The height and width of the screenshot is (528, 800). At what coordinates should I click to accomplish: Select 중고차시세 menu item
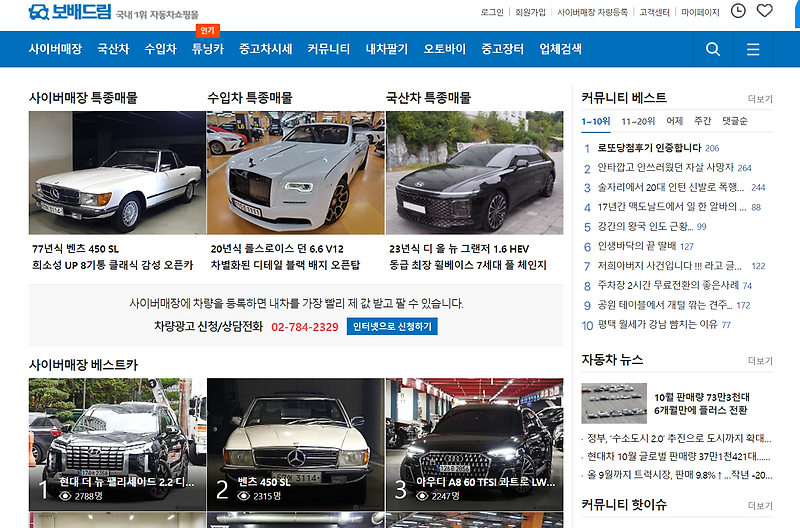pyautogui.click(x=265, y=49)
